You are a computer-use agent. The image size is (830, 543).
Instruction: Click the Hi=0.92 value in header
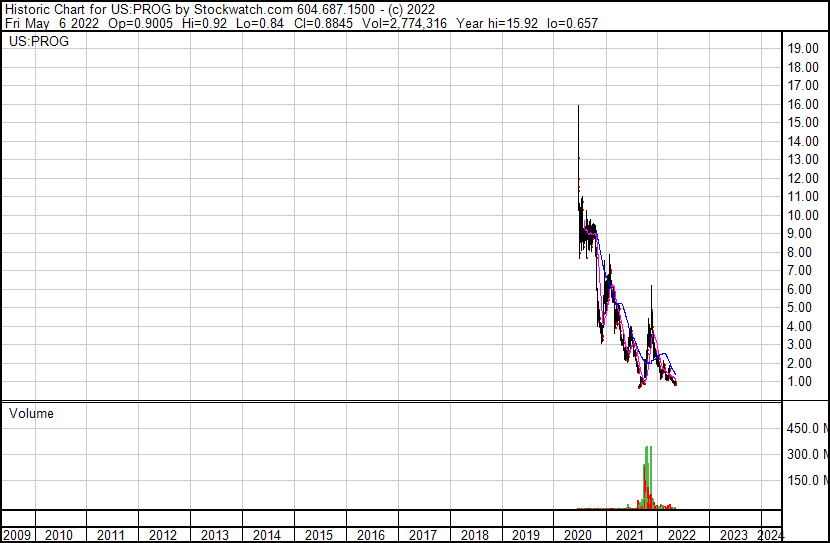point(204,23)
